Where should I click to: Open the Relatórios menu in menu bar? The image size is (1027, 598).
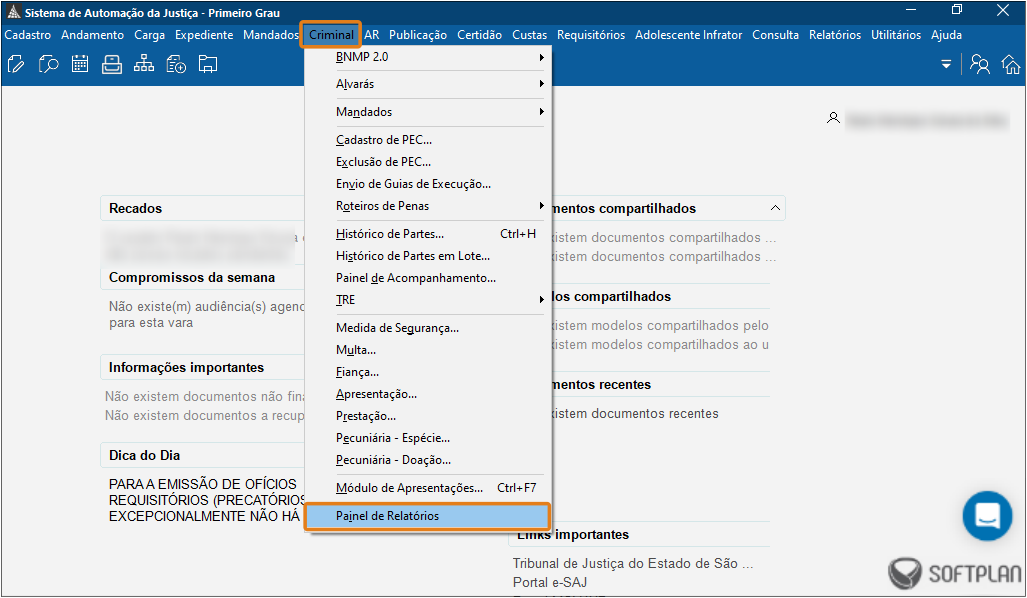(x=834, y=35)
